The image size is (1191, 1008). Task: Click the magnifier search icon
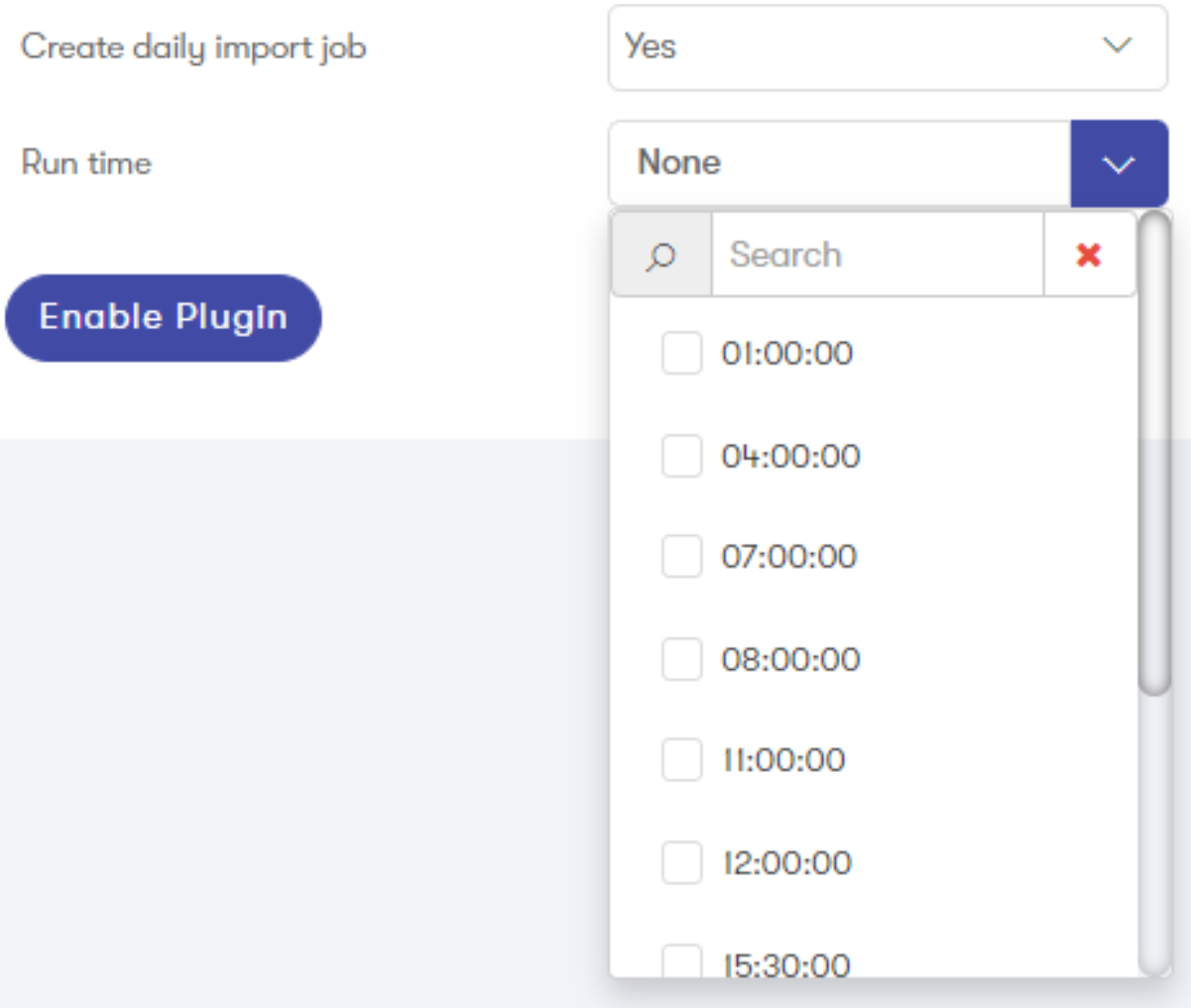(661, 256)
